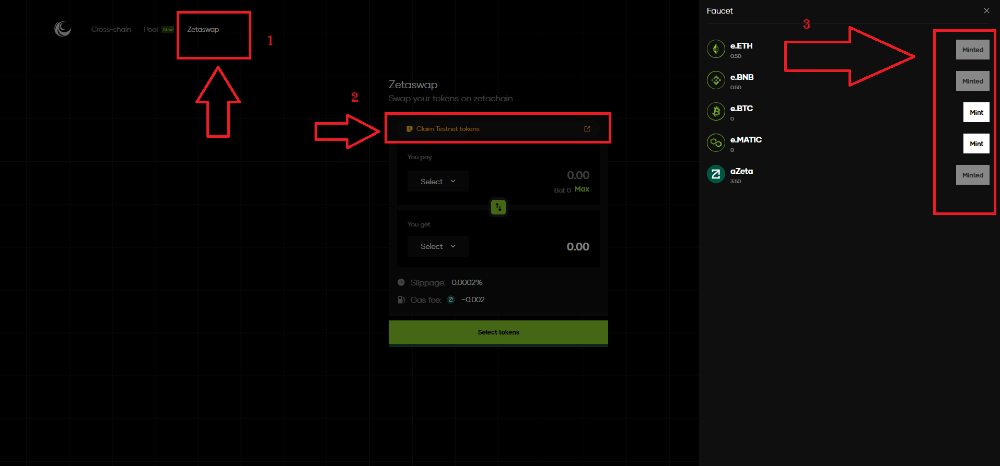Click the e.MATIC token icon
The width and height of the screenshot is (1000, 466).
click(x=716, y=143)
